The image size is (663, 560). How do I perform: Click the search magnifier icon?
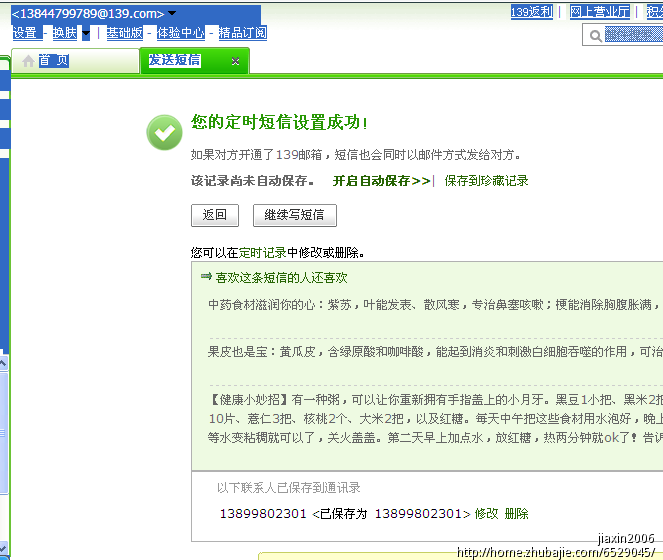coord(595,36)
